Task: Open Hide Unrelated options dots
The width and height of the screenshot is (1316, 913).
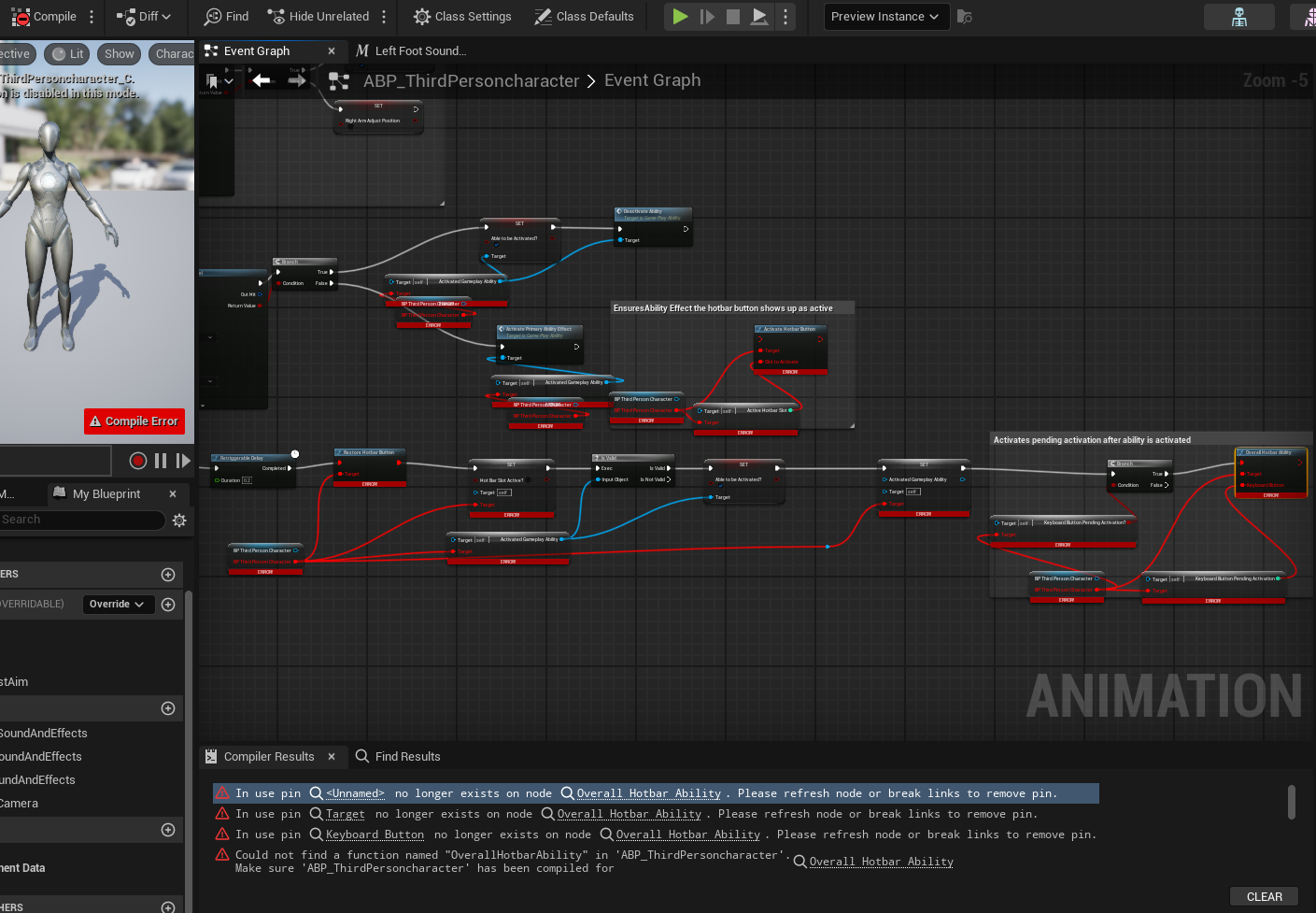Action: click(x=384, y=17)
